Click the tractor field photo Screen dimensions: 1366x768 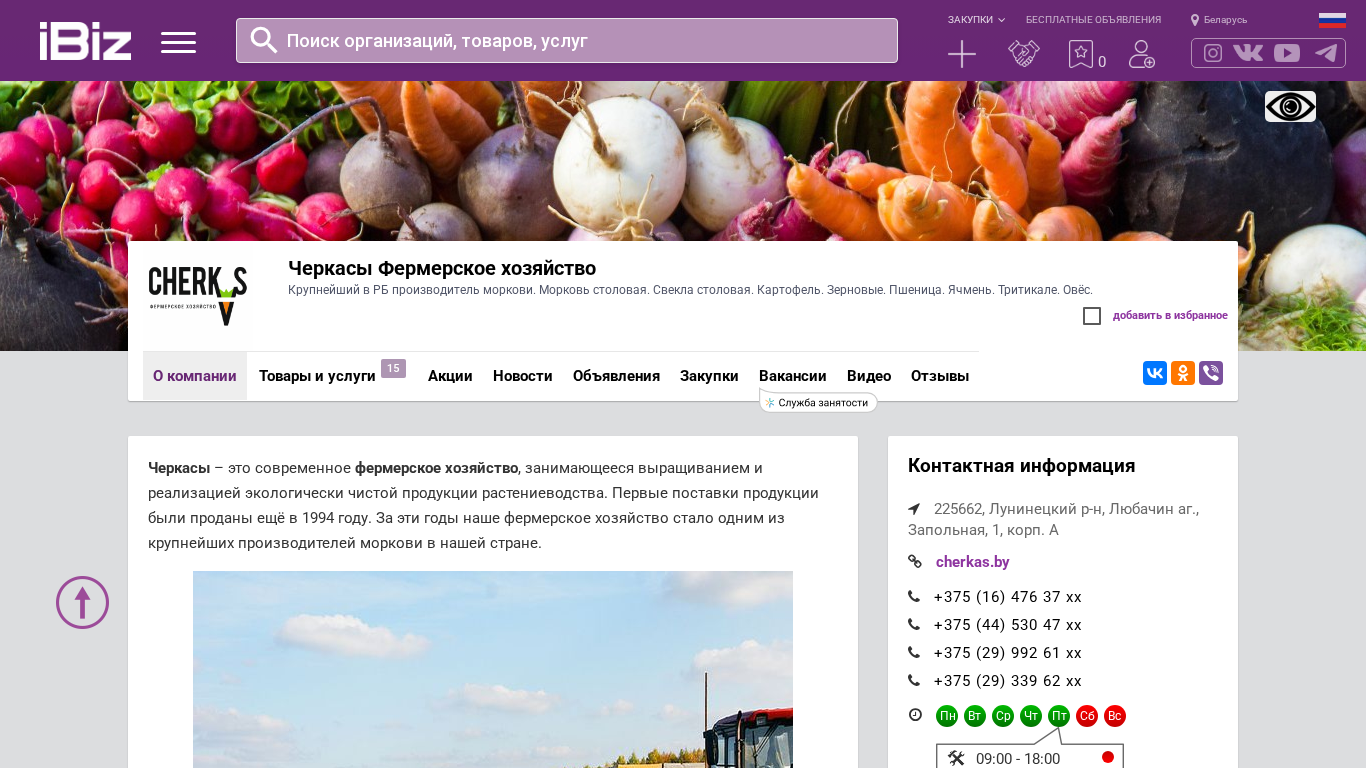tap(493, 669)
